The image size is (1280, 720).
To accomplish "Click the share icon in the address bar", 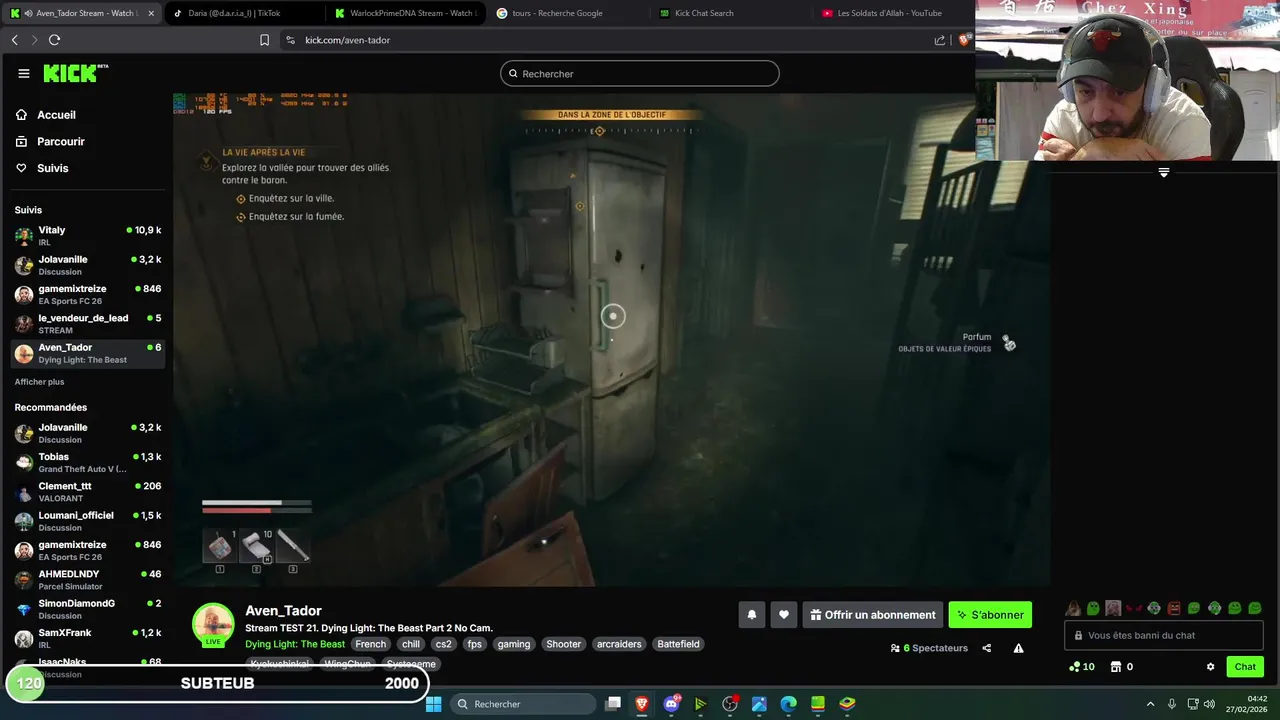I will coord(940,40).
